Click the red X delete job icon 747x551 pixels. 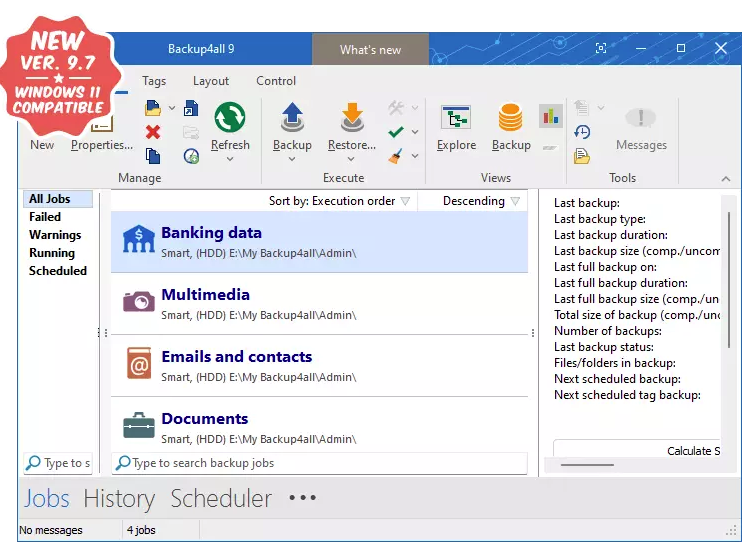pos(153,132)
